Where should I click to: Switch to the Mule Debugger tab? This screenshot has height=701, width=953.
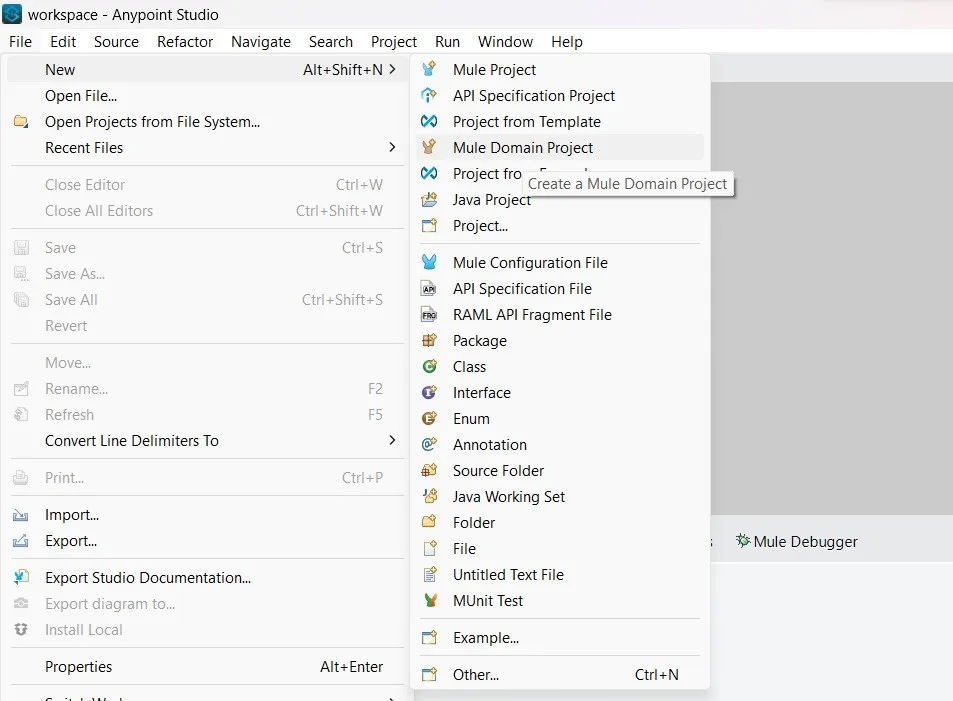click(796, 541)
